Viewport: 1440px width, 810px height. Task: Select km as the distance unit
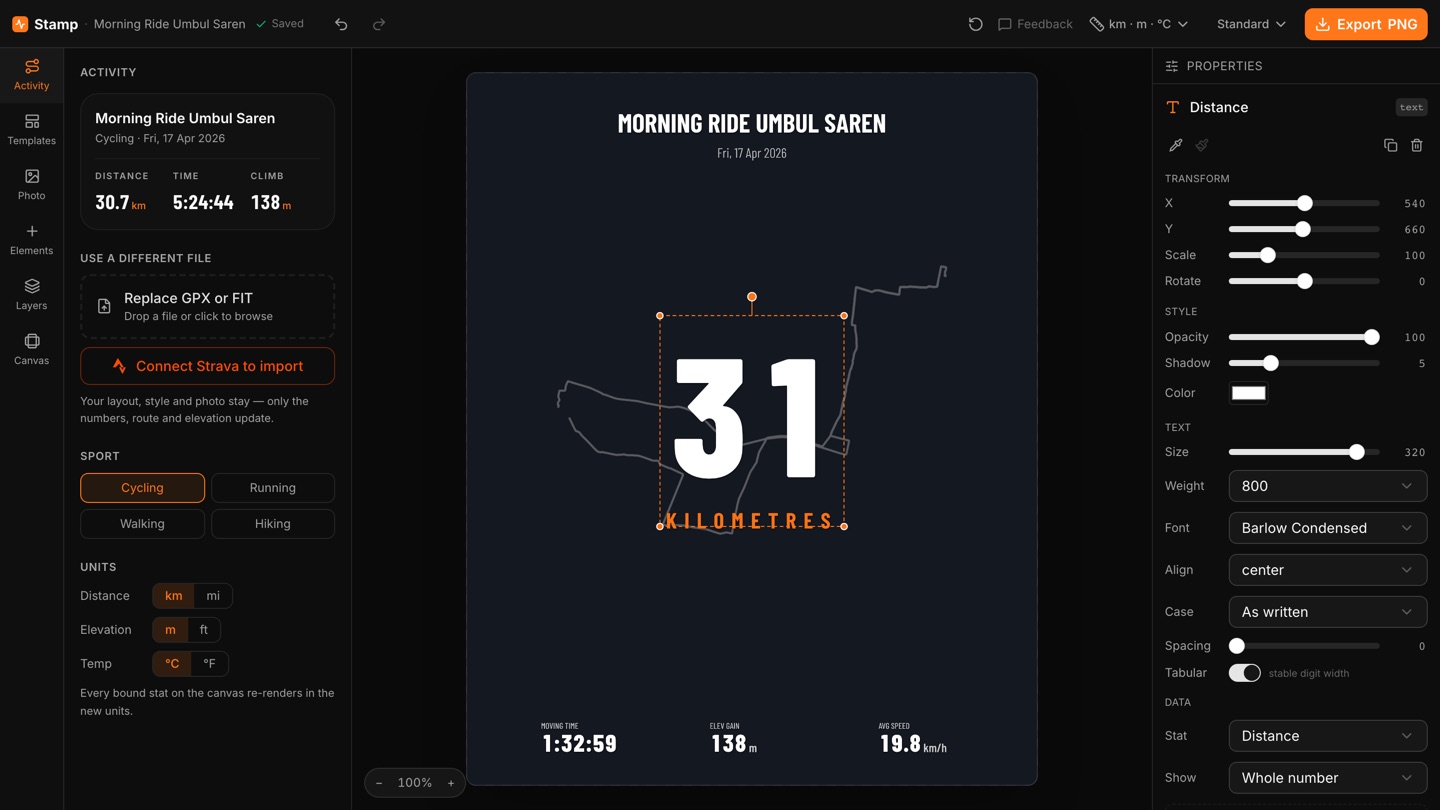click(173, 596)
